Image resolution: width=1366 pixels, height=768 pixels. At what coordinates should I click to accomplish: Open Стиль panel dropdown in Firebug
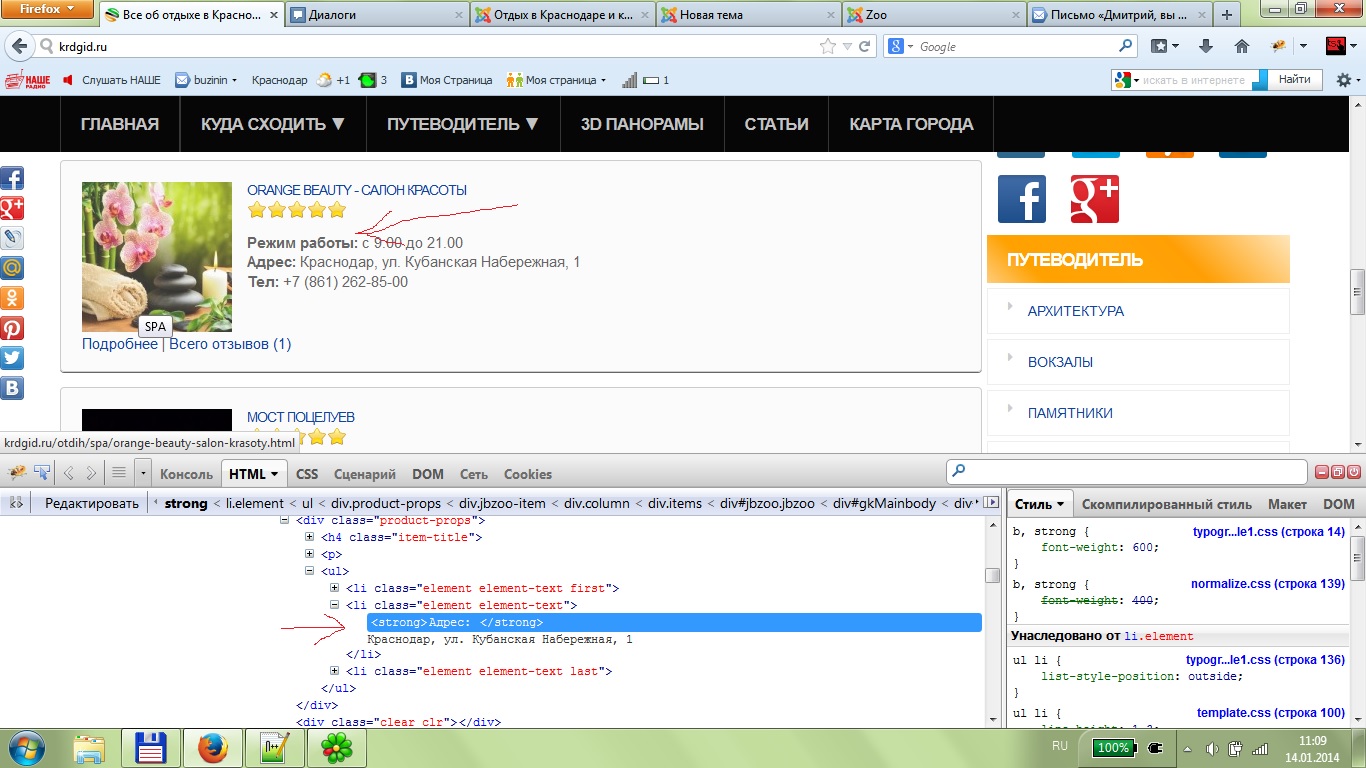1060,505
